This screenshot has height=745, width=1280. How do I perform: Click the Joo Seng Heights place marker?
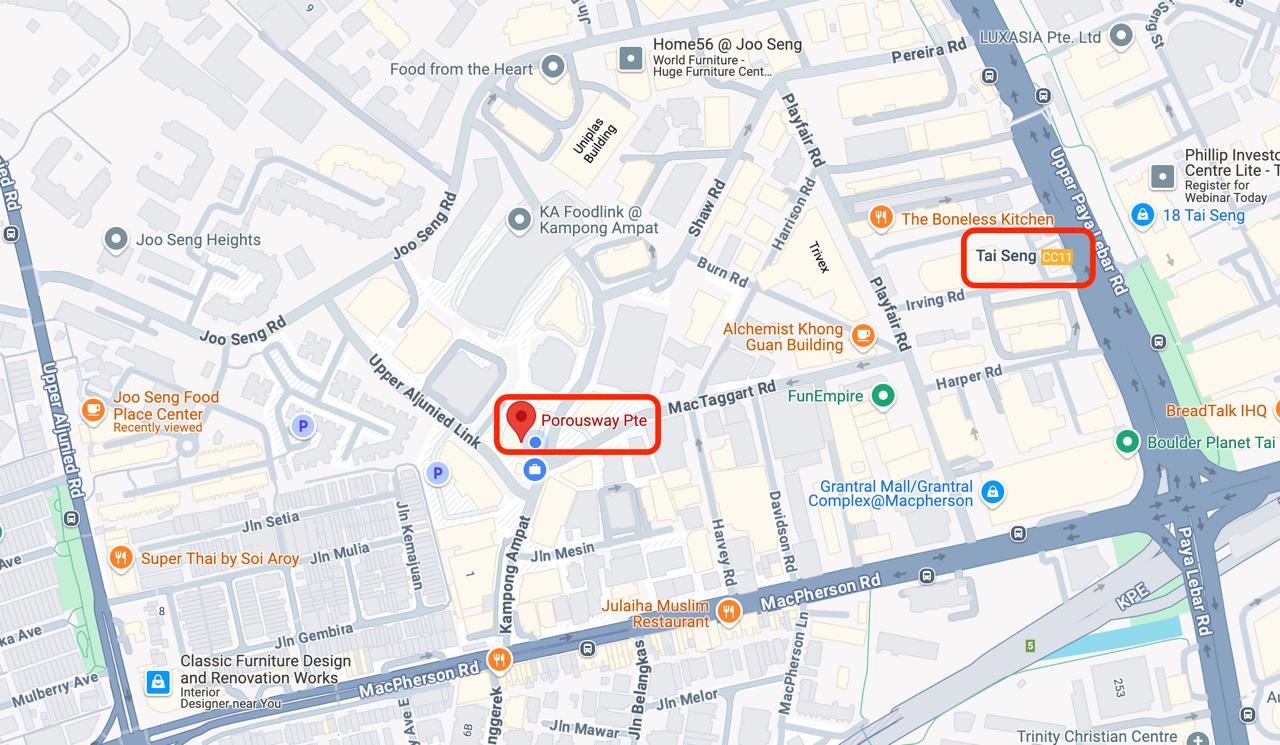coord(117,239)
